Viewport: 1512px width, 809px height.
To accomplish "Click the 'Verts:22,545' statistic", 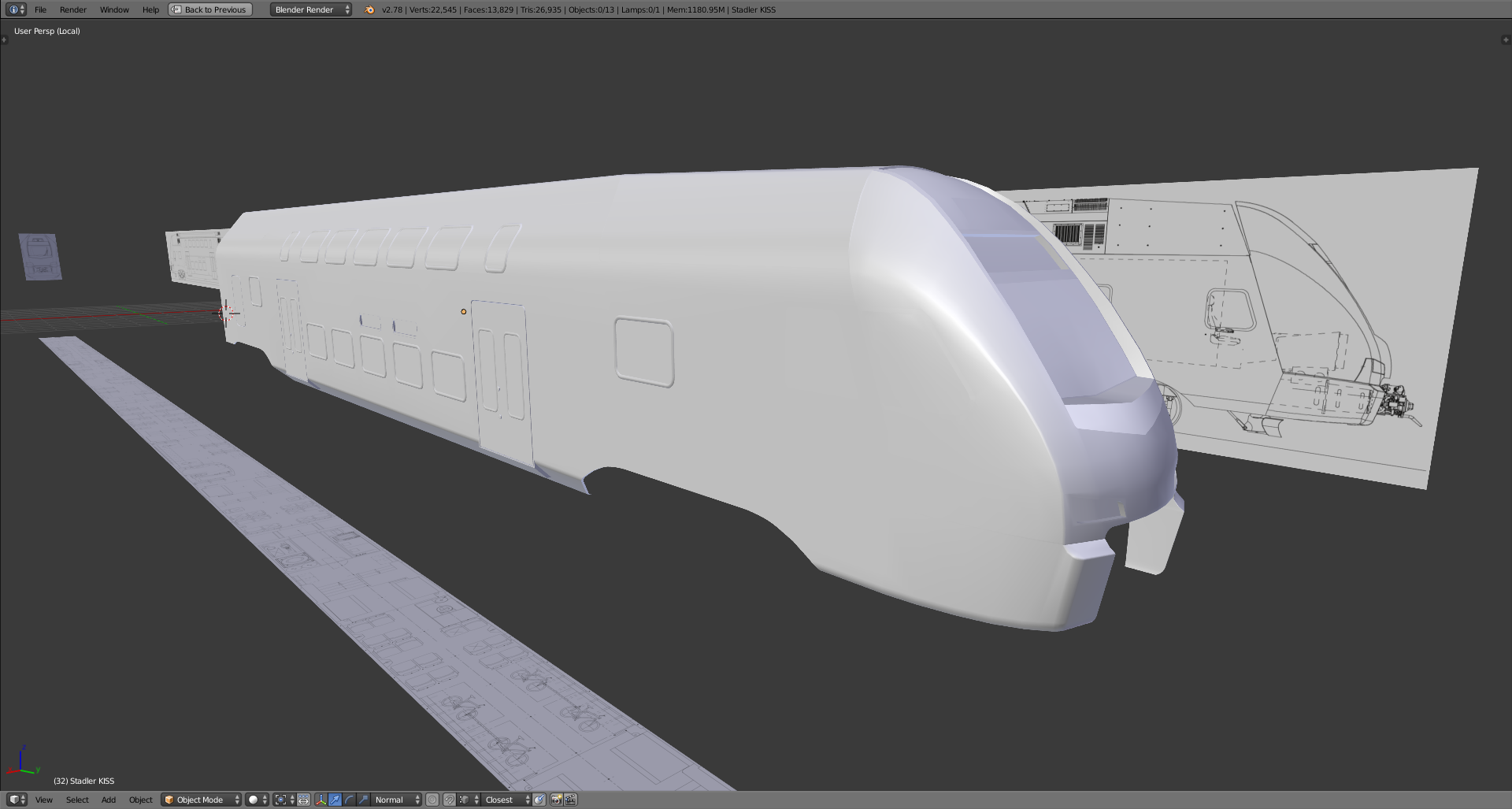I will tap(433, 9).
